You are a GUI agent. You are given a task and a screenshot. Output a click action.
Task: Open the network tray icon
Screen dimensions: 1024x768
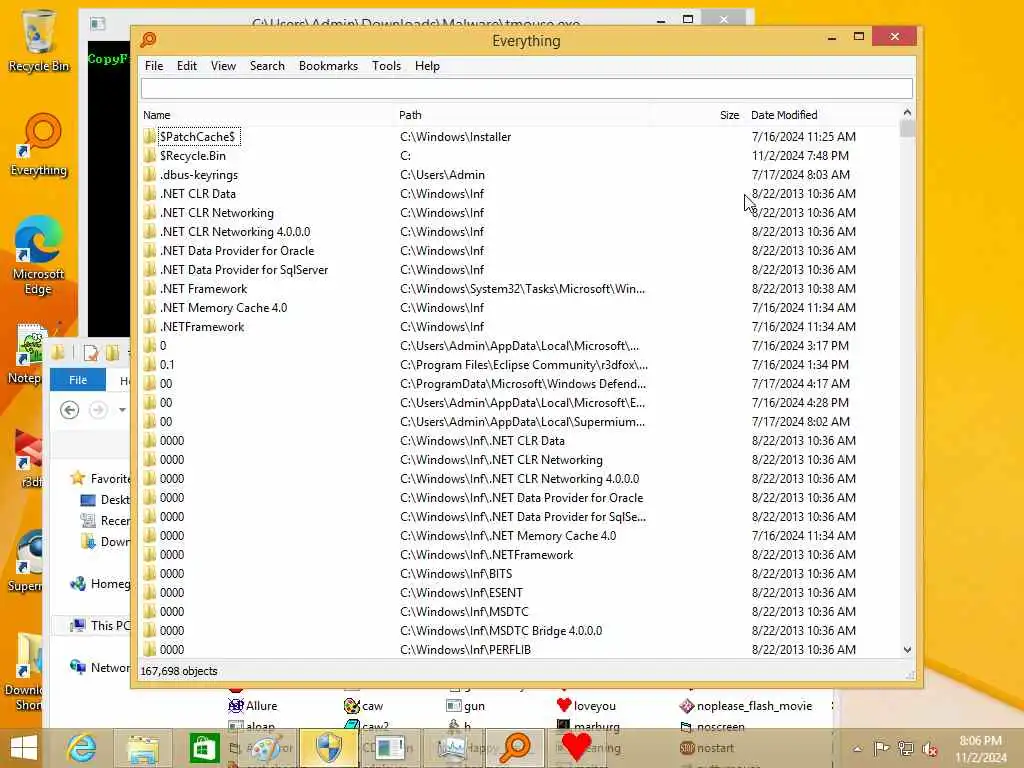tap(906, 748)
